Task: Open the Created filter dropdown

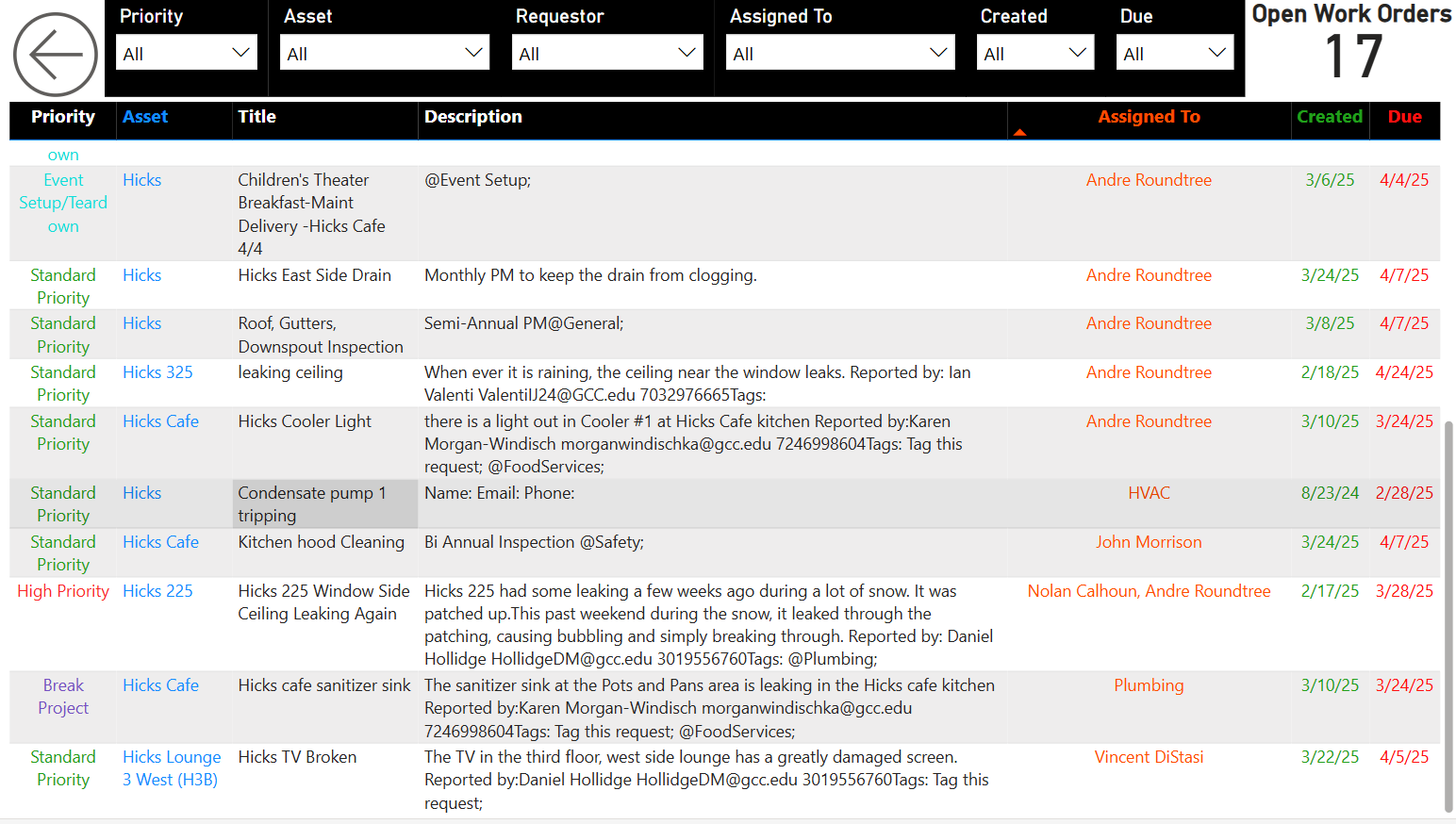Action: (1035, 53)
